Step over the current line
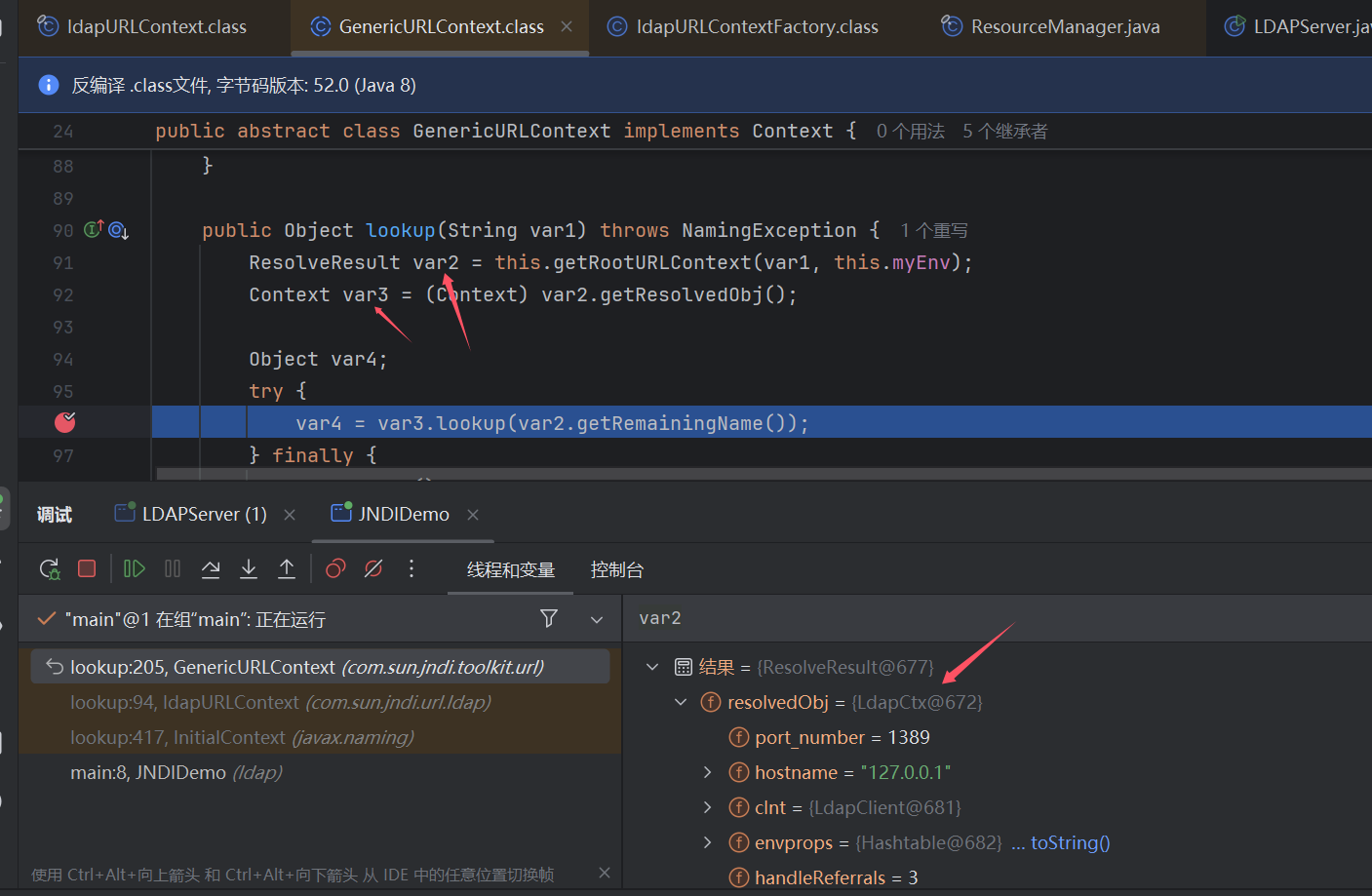The height and width of the screenshot is (896, 1372). [211, 568]
